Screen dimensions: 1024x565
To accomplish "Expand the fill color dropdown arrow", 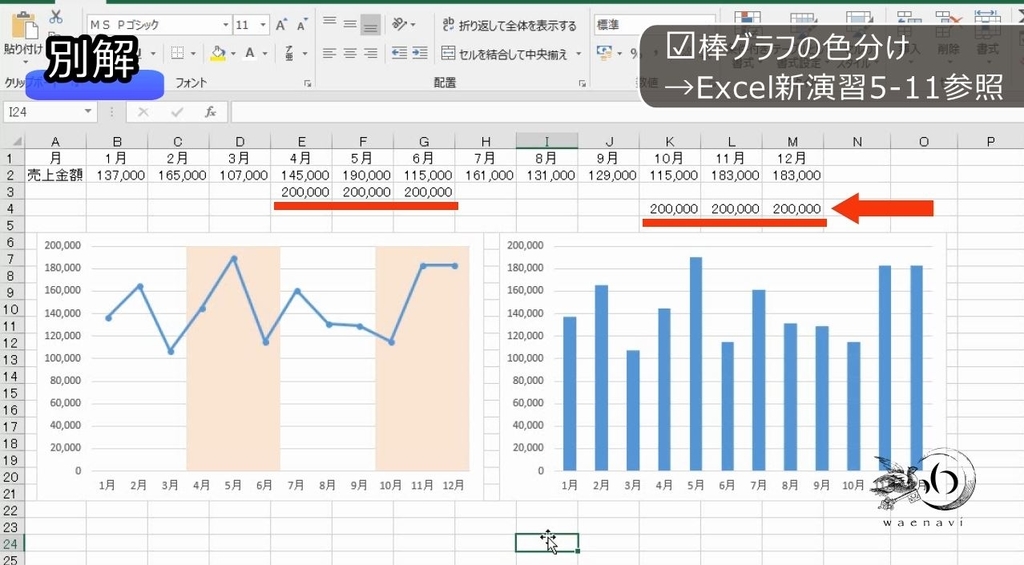I will click(x=233, y=54).
